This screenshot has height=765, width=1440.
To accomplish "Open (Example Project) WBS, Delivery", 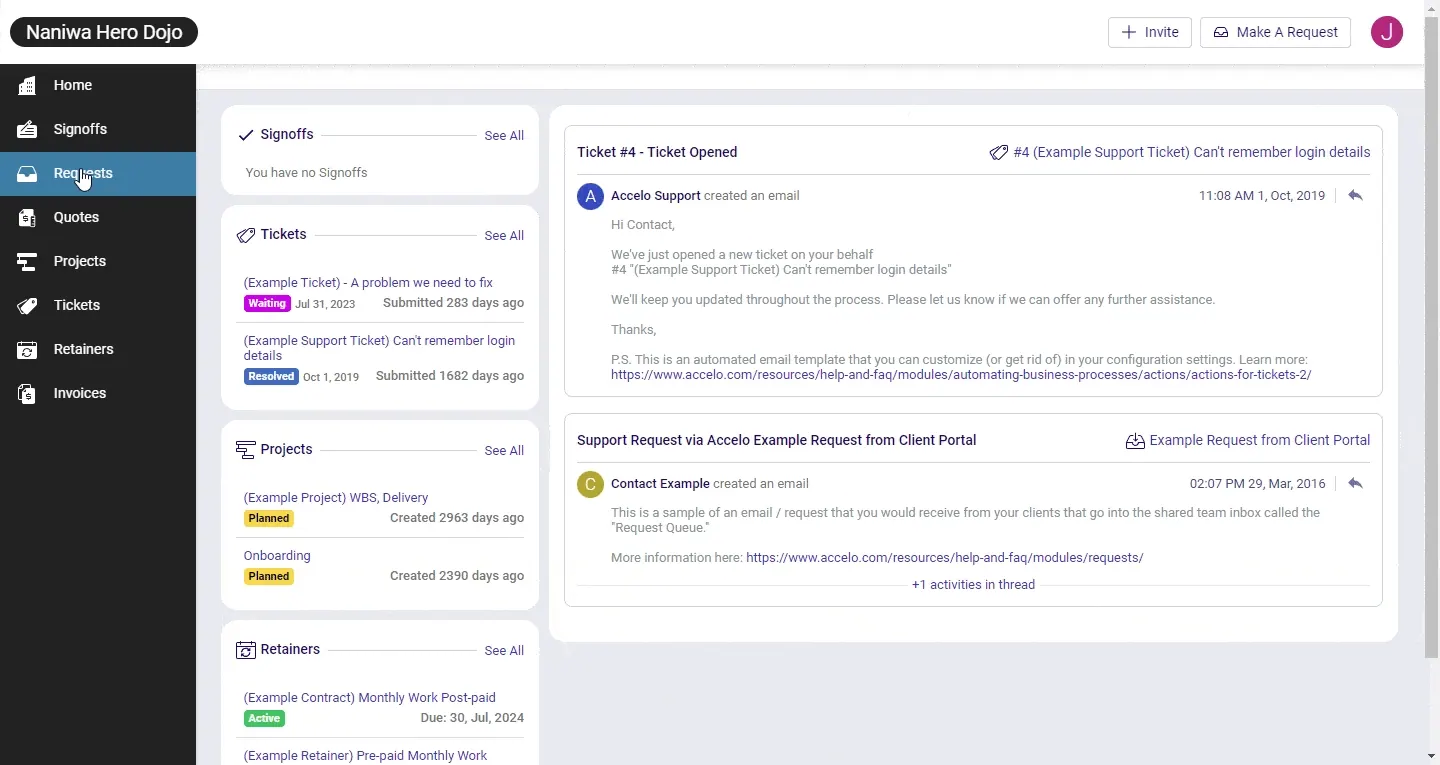I will tap(336, 498).
